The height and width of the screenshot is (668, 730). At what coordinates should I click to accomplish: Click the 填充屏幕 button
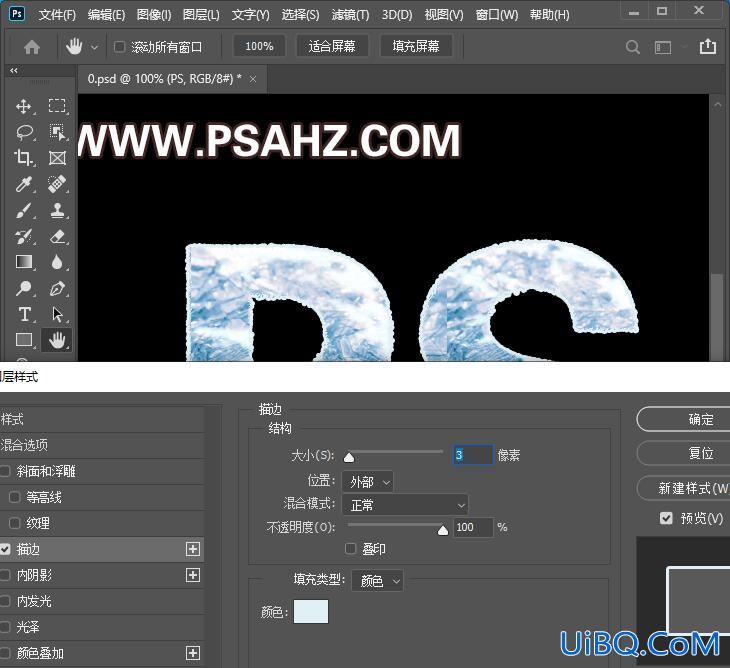click(x=416, y=46)
